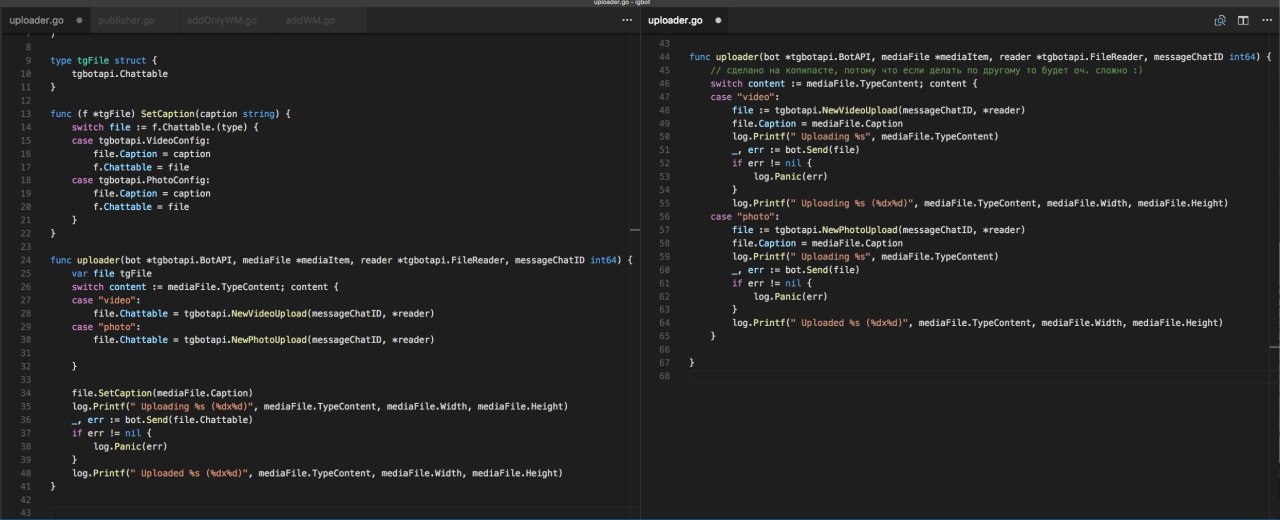Click the green Russian comment line
The height and width of the screenshot is (520, 1280).
coord(925,71)
